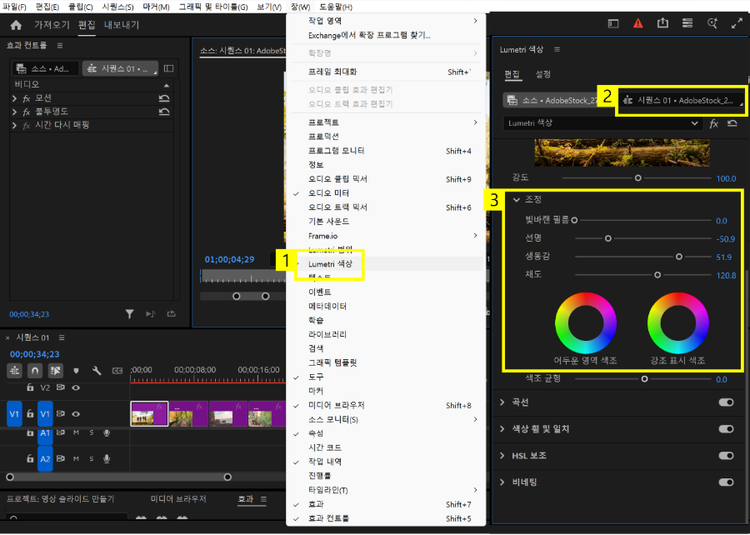The width and height of the screenshot is (750, 535).
Task: Click the CC captions track icon
Action: click(x=117, y=371)
